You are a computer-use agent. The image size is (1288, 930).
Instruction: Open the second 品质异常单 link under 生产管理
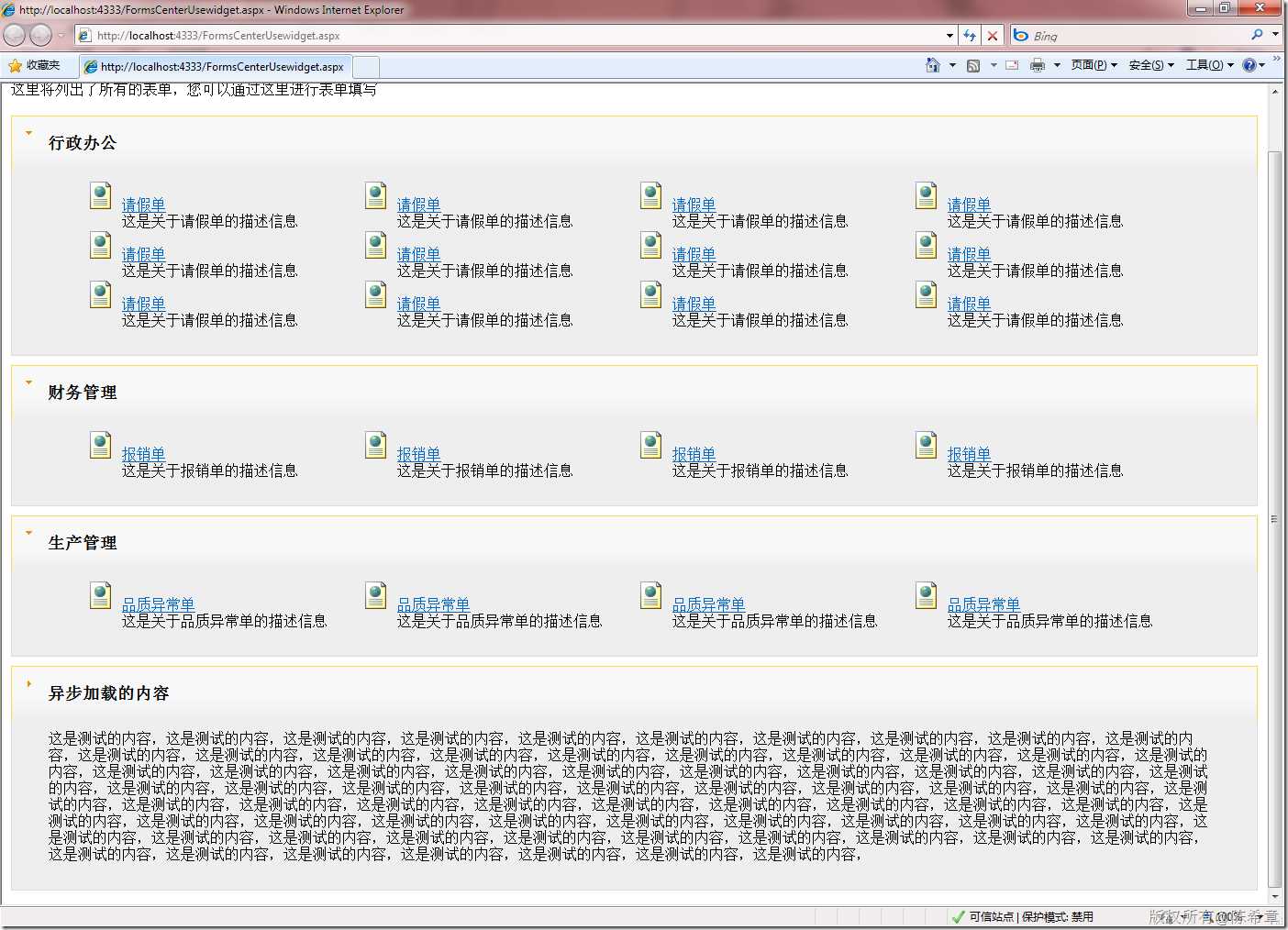click(433, 604)
